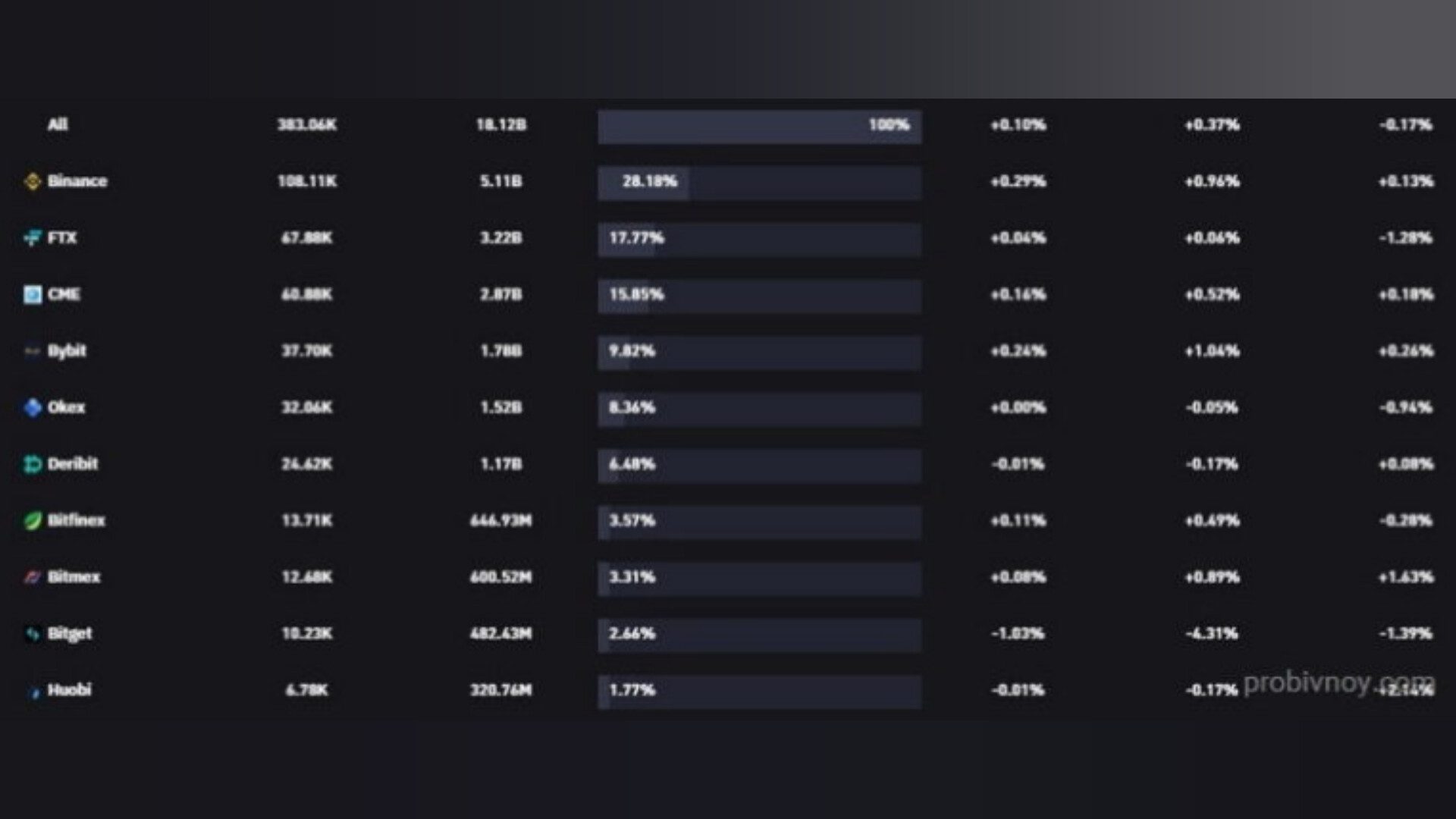Click the Huobi exchange logo icon
Screen dimensions: 1456x819
[33, 691]
